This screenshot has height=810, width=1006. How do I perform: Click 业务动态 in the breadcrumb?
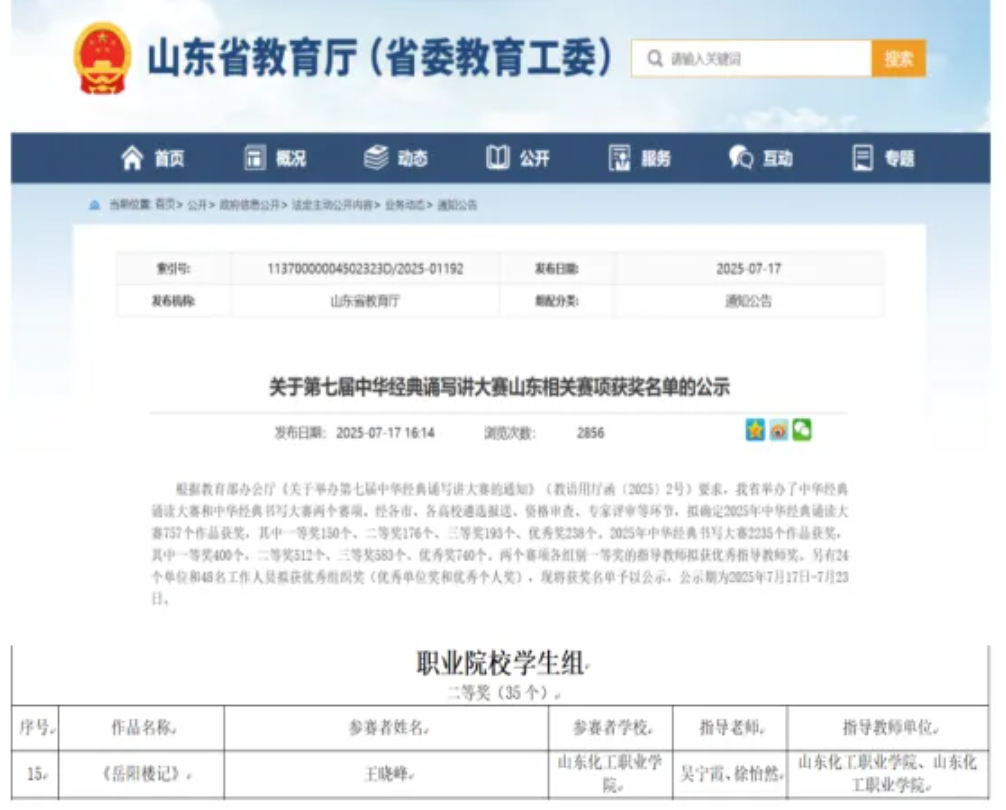405,205
